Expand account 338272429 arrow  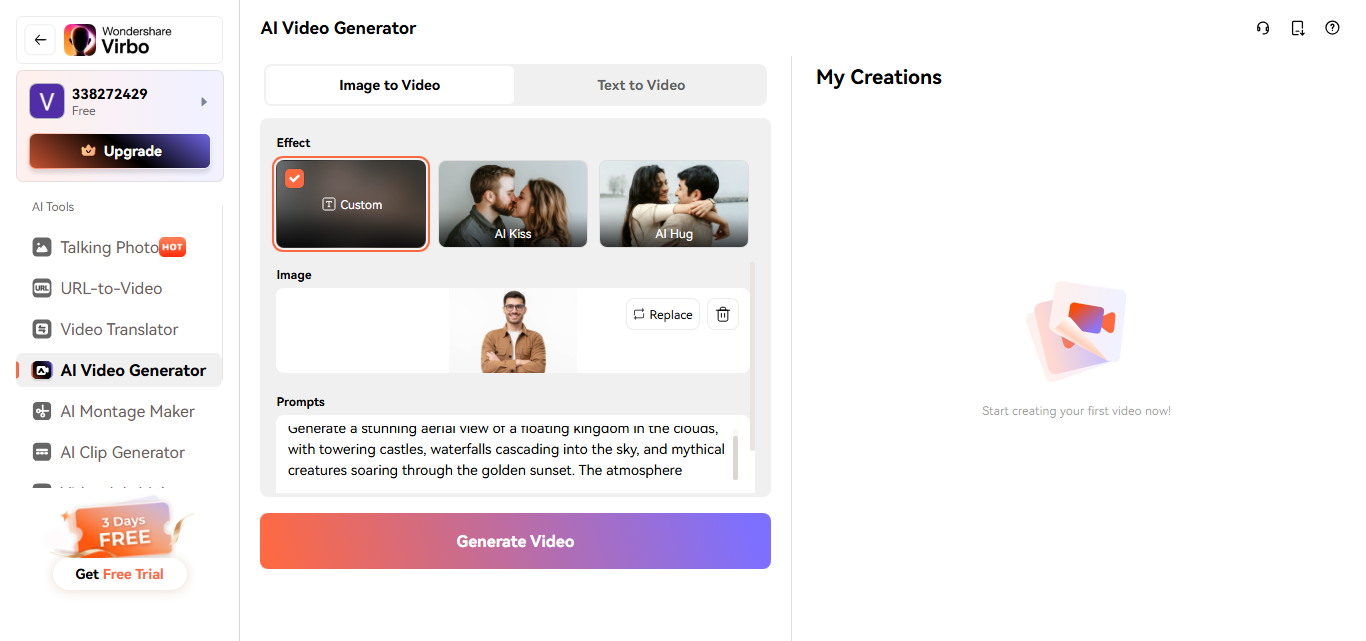204,102
